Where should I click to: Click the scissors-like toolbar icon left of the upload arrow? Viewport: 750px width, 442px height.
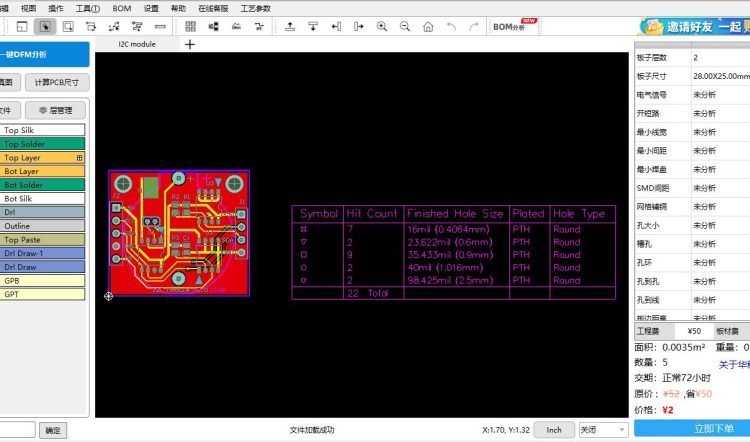point(259,27)
